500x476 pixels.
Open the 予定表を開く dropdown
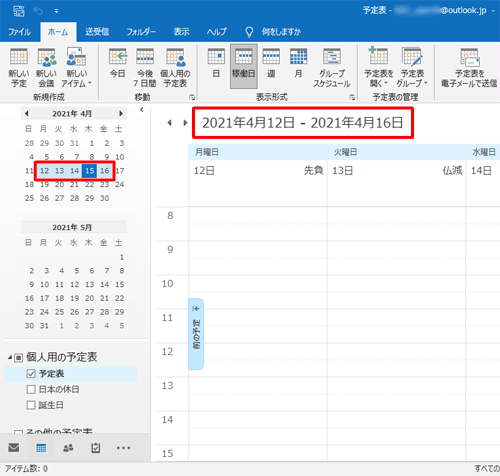pyautogui.click(x=378, y=68)
